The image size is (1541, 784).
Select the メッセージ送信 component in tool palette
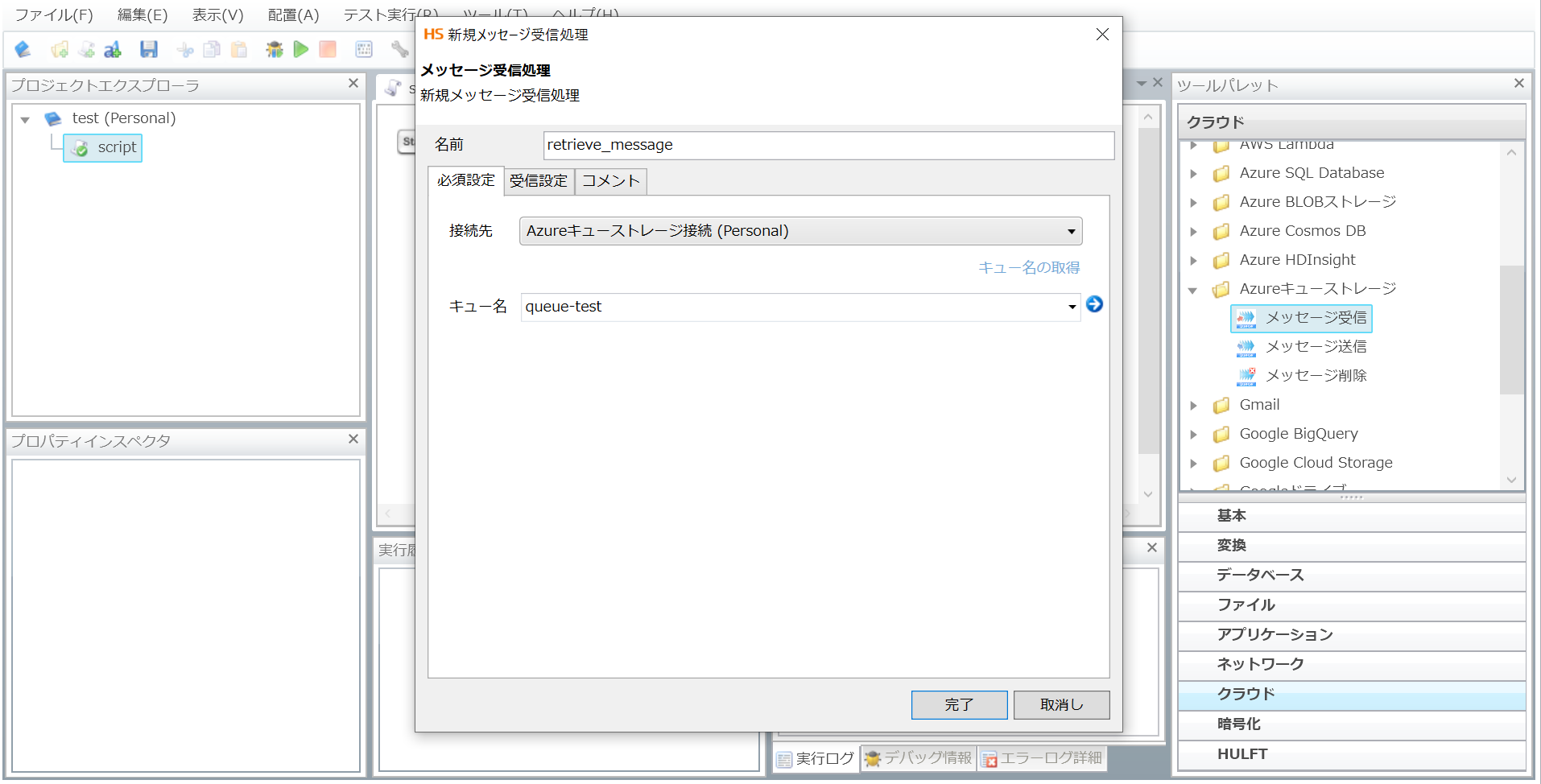(x=1315, y=347)
